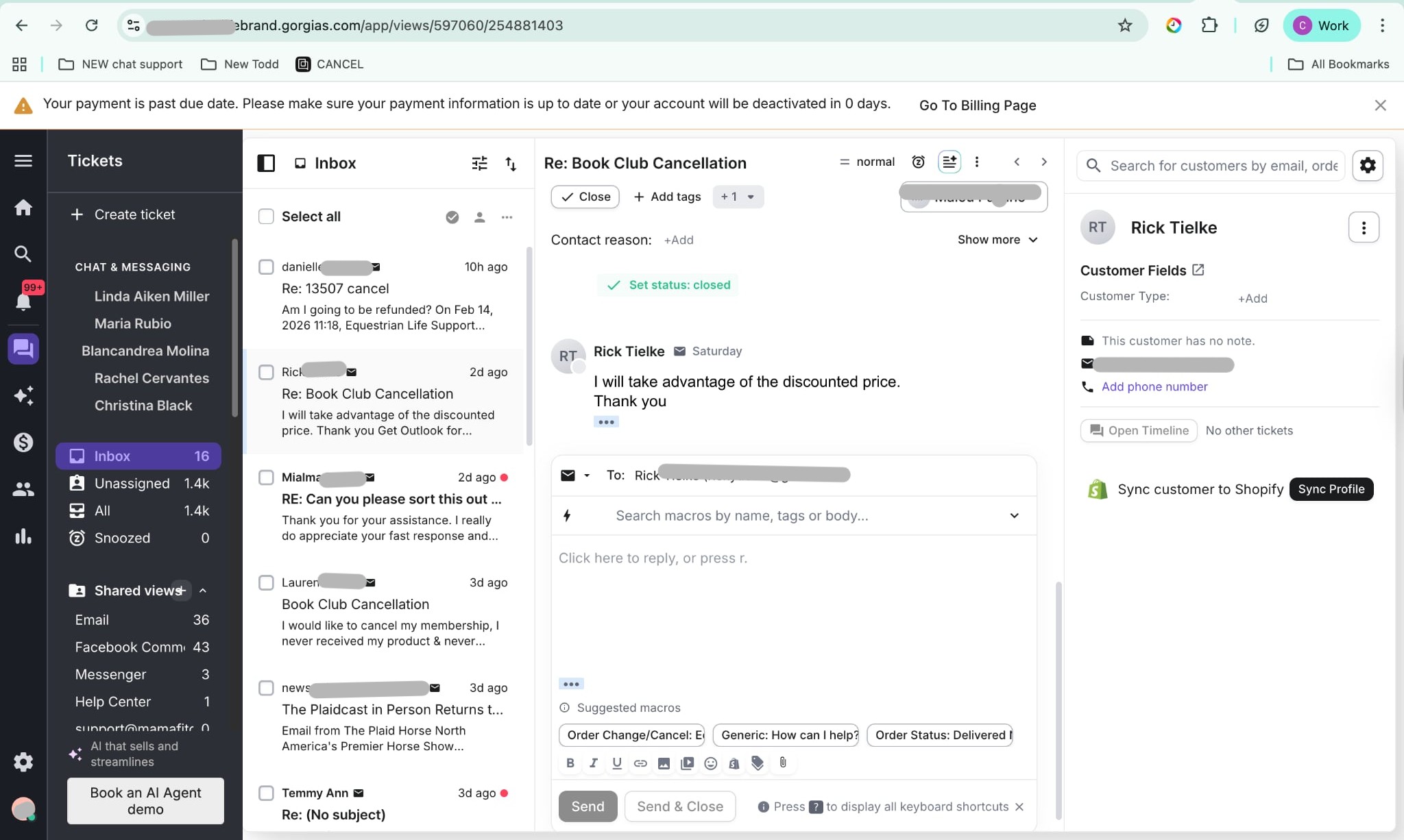Check the Select all checkbox

pos(266,217)
